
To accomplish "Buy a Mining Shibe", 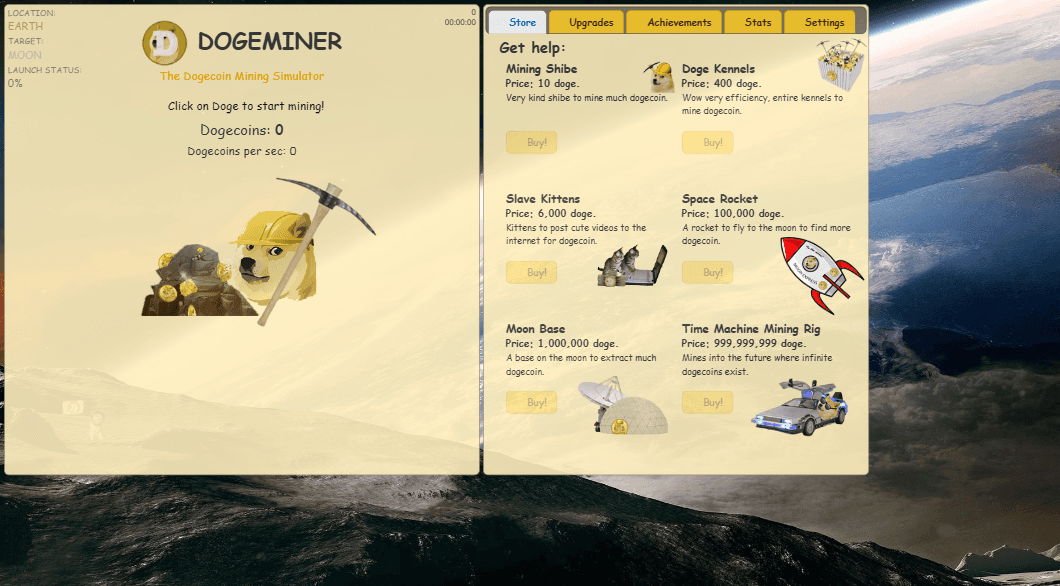I will pyautogui.click(x=531, y=143).
